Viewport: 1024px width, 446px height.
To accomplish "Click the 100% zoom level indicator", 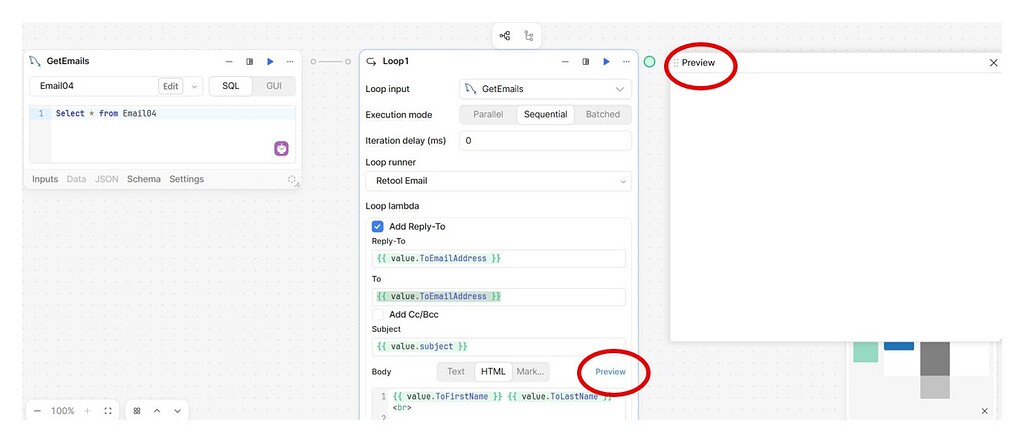I will pos(63,411).
